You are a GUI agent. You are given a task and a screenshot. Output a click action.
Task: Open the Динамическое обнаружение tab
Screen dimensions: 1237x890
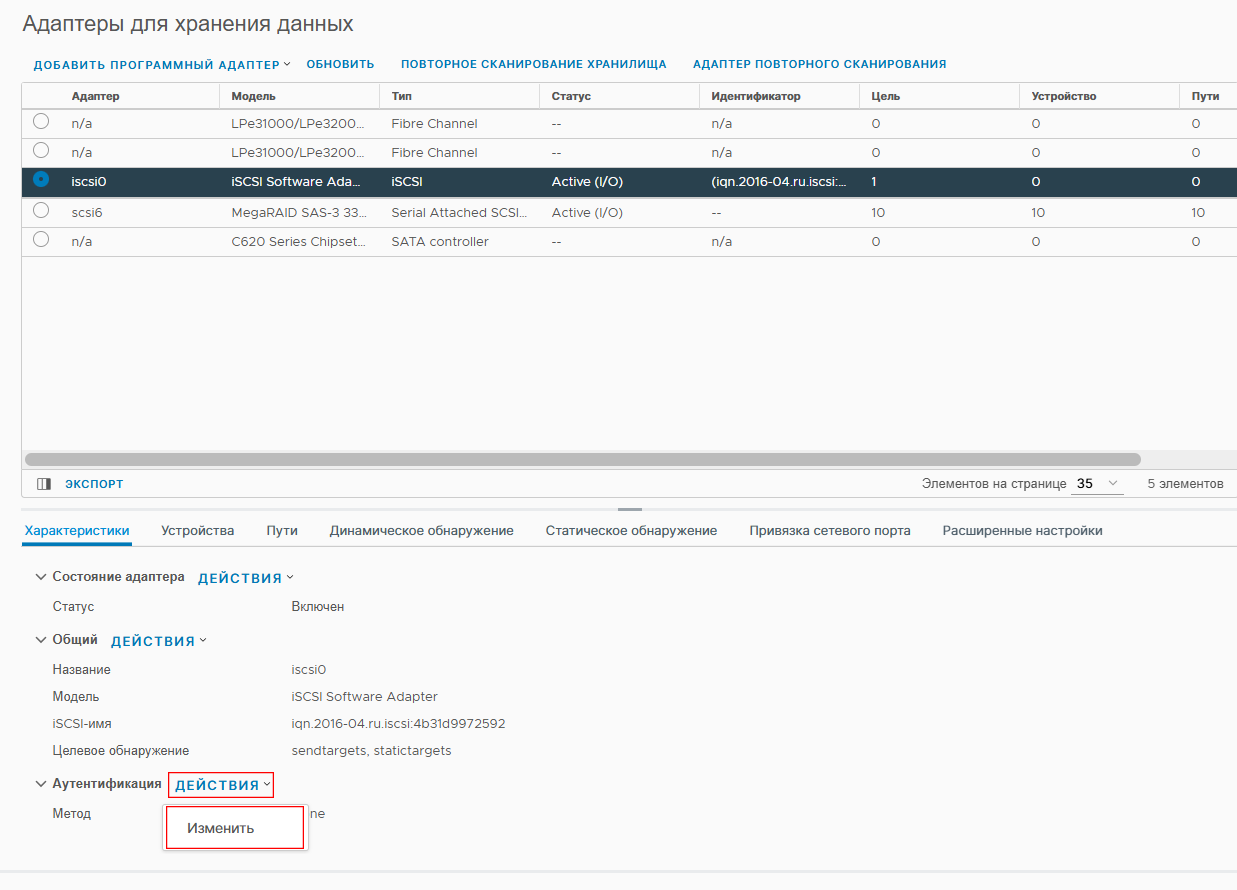click(422, 531)
